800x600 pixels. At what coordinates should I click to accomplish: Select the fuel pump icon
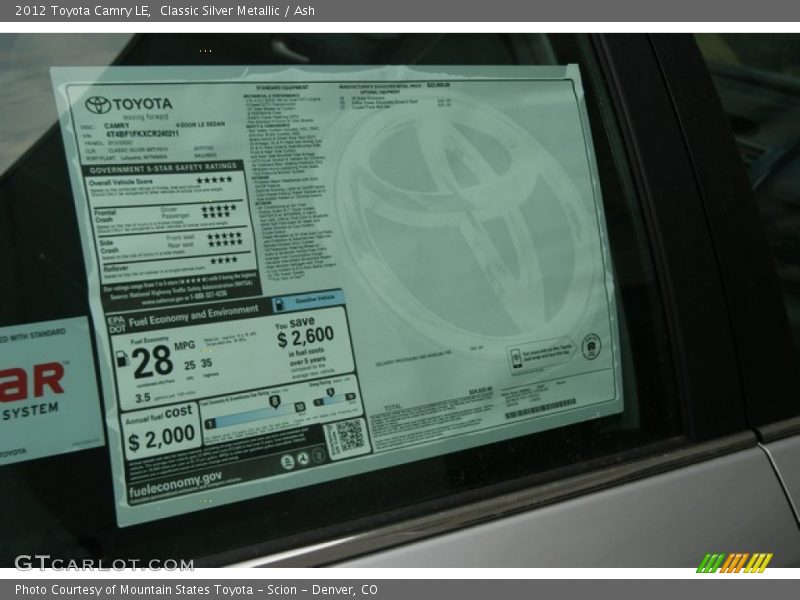122,359
